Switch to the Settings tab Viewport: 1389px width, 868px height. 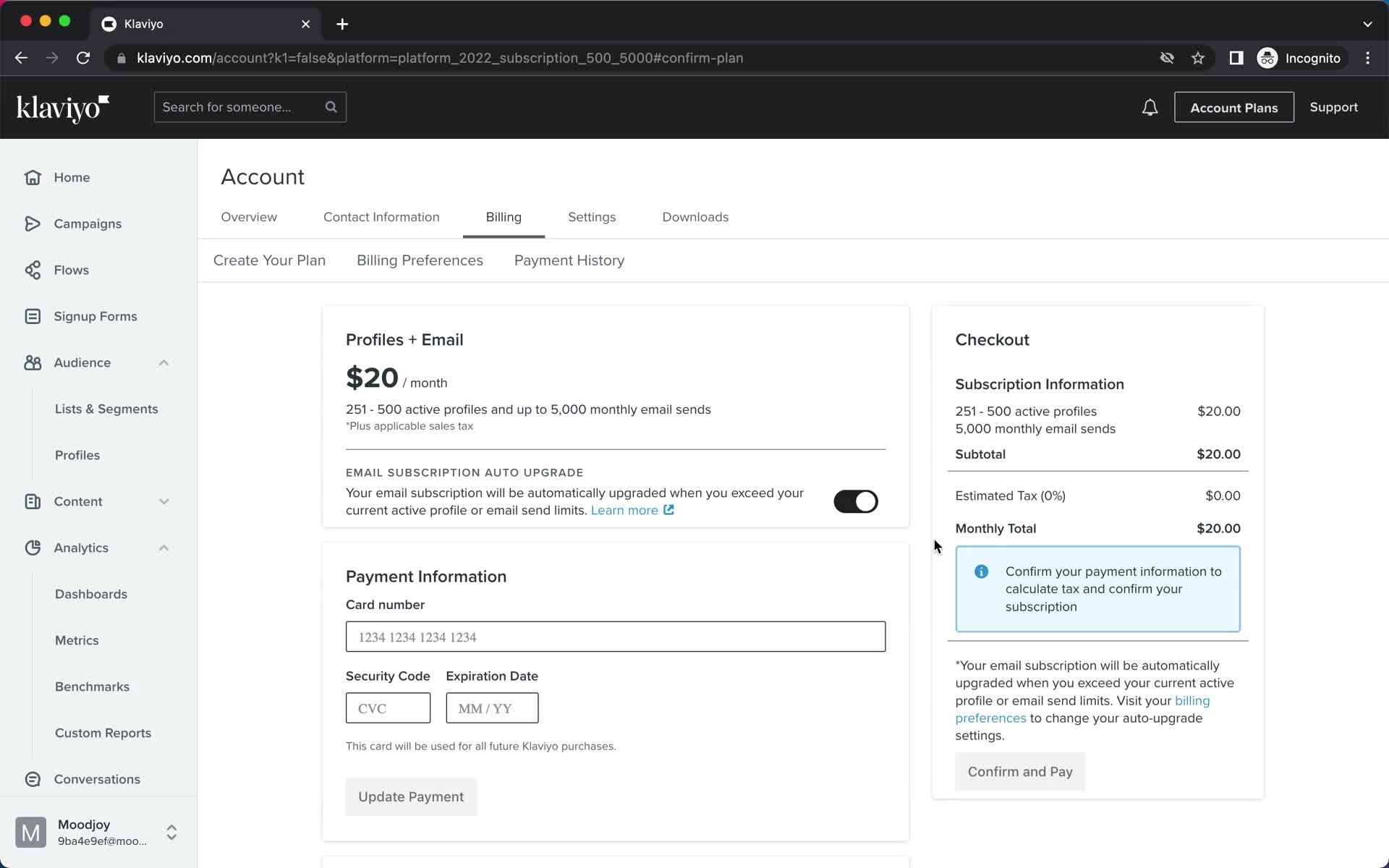(x=592, y=217)
